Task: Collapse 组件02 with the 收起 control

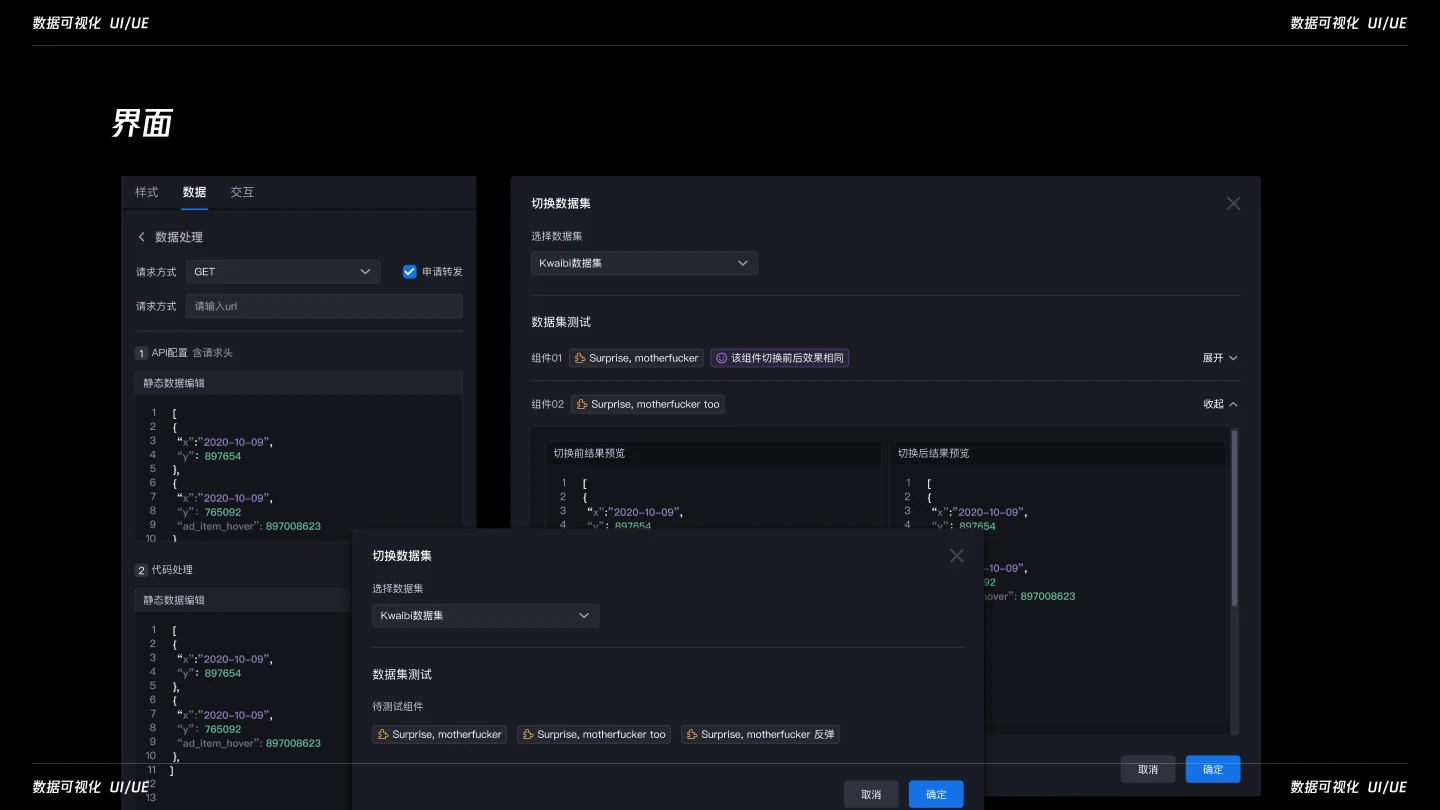Action: [x=1220, y=404]
